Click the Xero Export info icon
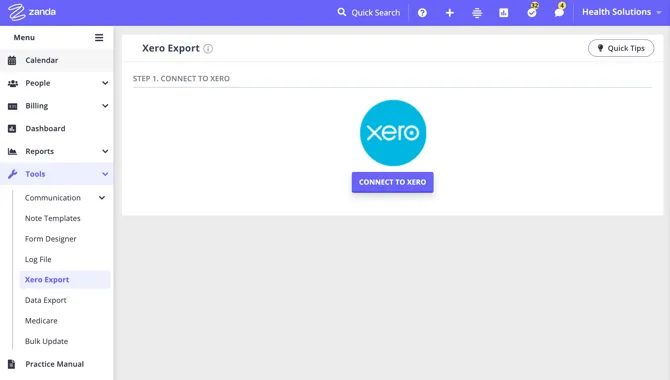This screenshot has width=670, height=380. 208,49
